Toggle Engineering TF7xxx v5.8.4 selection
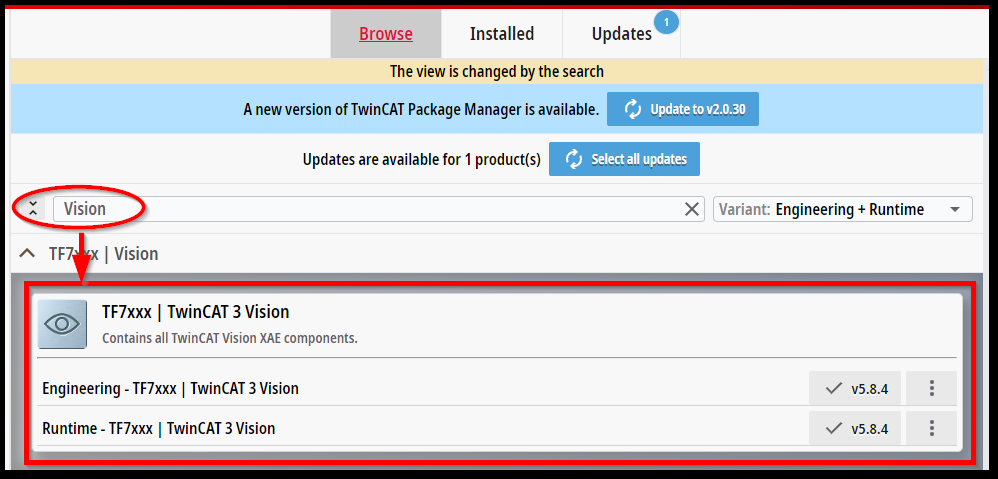The image size is (998, 479). tap(849, 388)
